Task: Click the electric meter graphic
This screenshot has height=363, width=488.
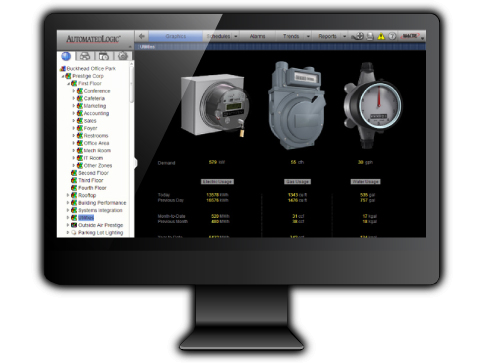Action: pyautogui.click(x=214, y=106)
